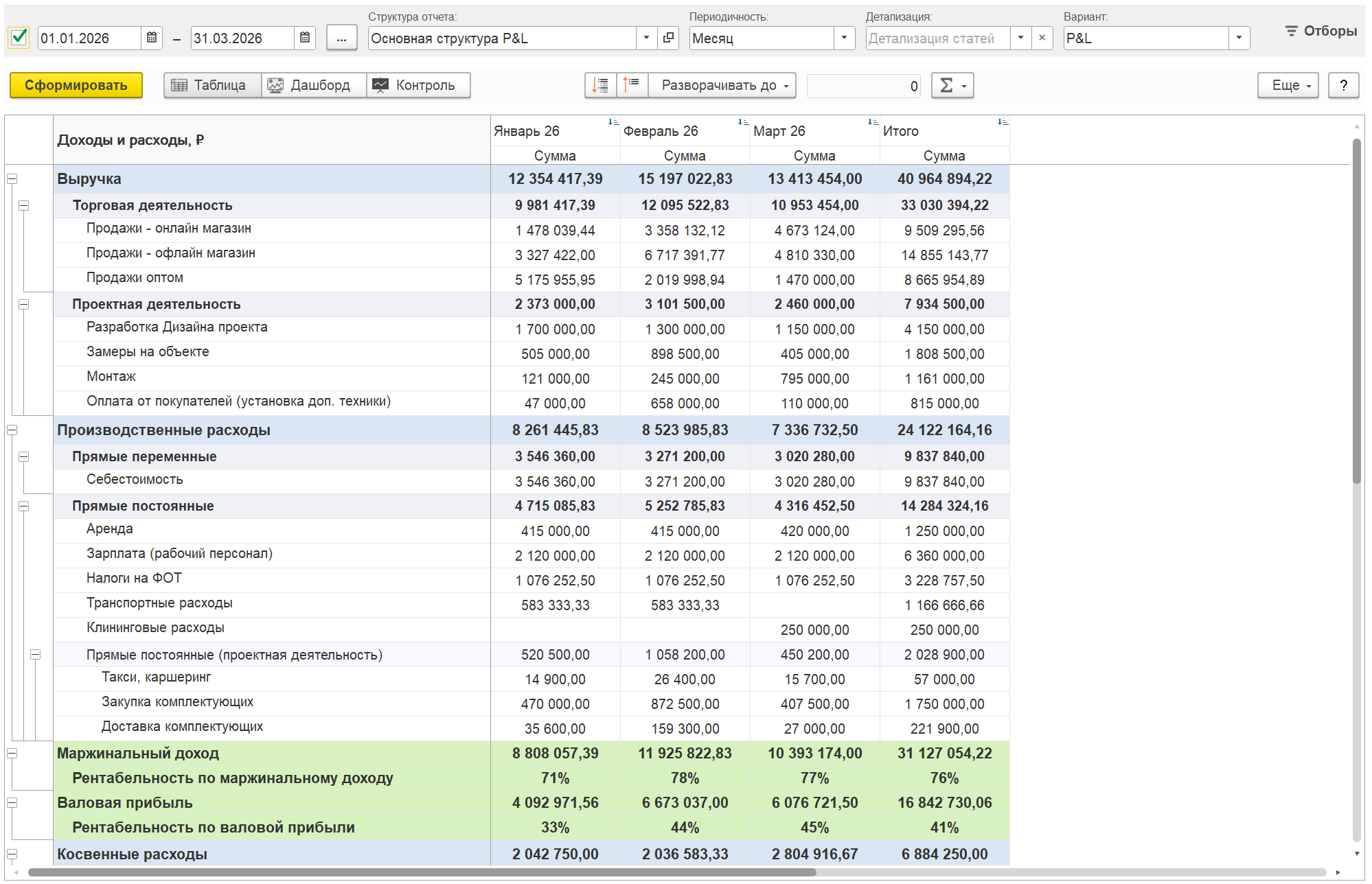Collapse Прямые постоянные group
The height and width of the screenshot is (884, 1372).
pyautogui.click(x=23, y=506)
